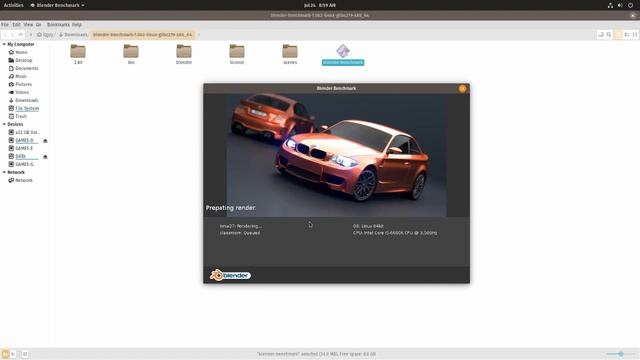Open the 2.80 folder
The width and height of the screenshot is (640, 360).
click(78, 54)
